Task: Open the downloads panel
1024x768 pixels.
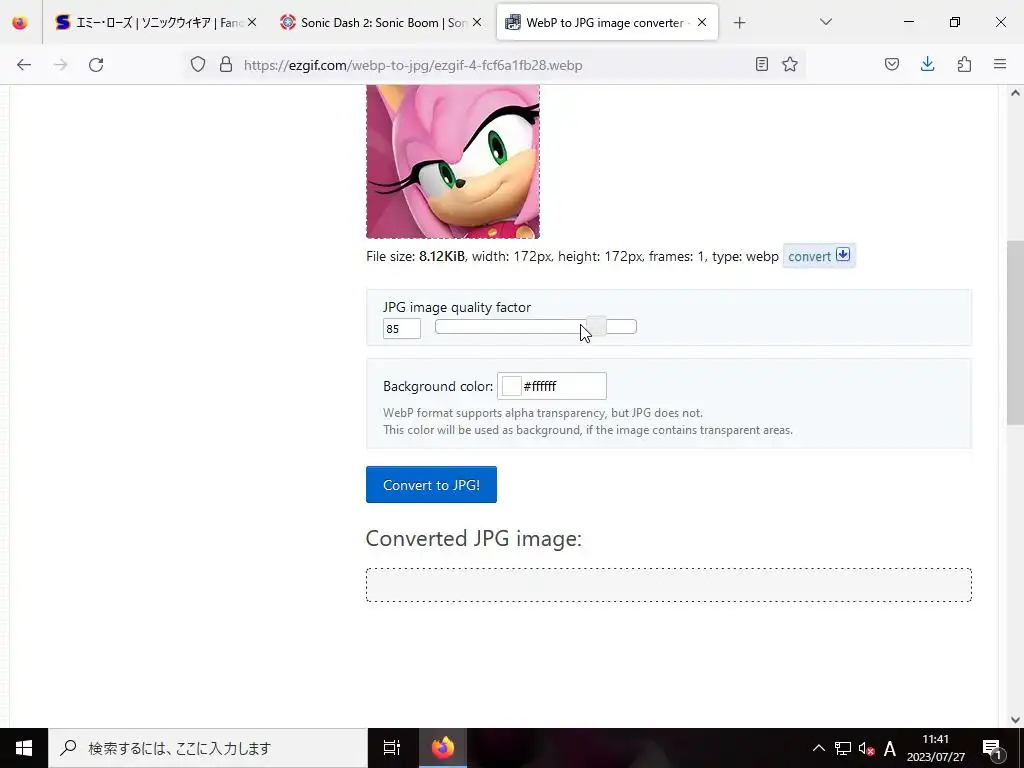Action: [x=927, y=65]
